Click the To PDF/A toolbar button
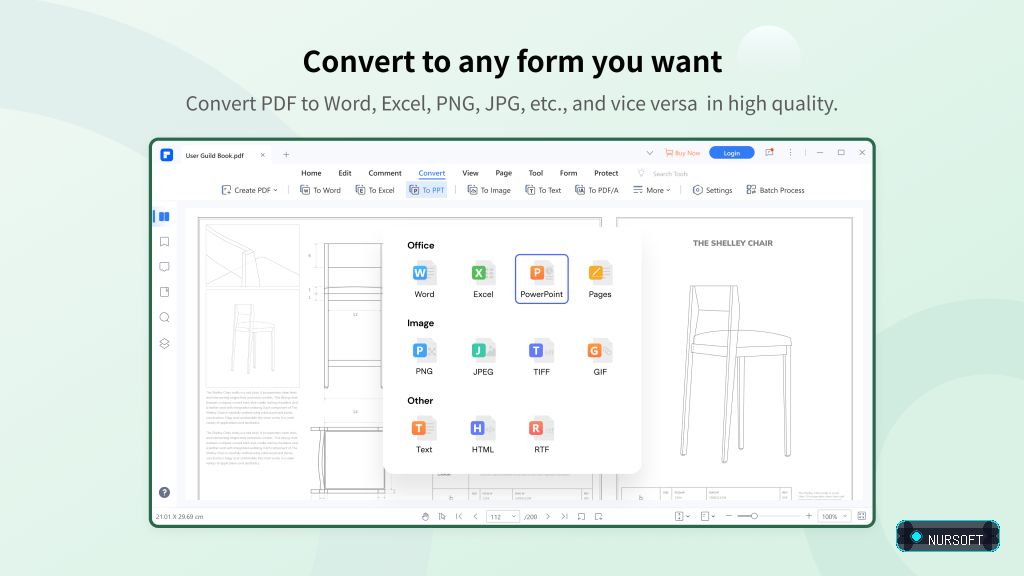1024x576 pixels. click(597, 190)
